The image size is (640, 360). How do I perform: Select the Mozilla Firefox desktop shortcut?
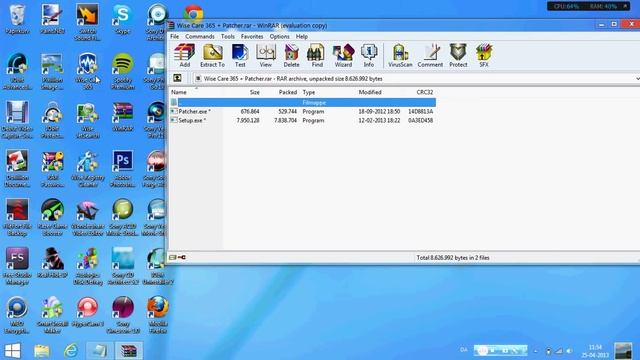pyautogui.click(x=158, y=315)
